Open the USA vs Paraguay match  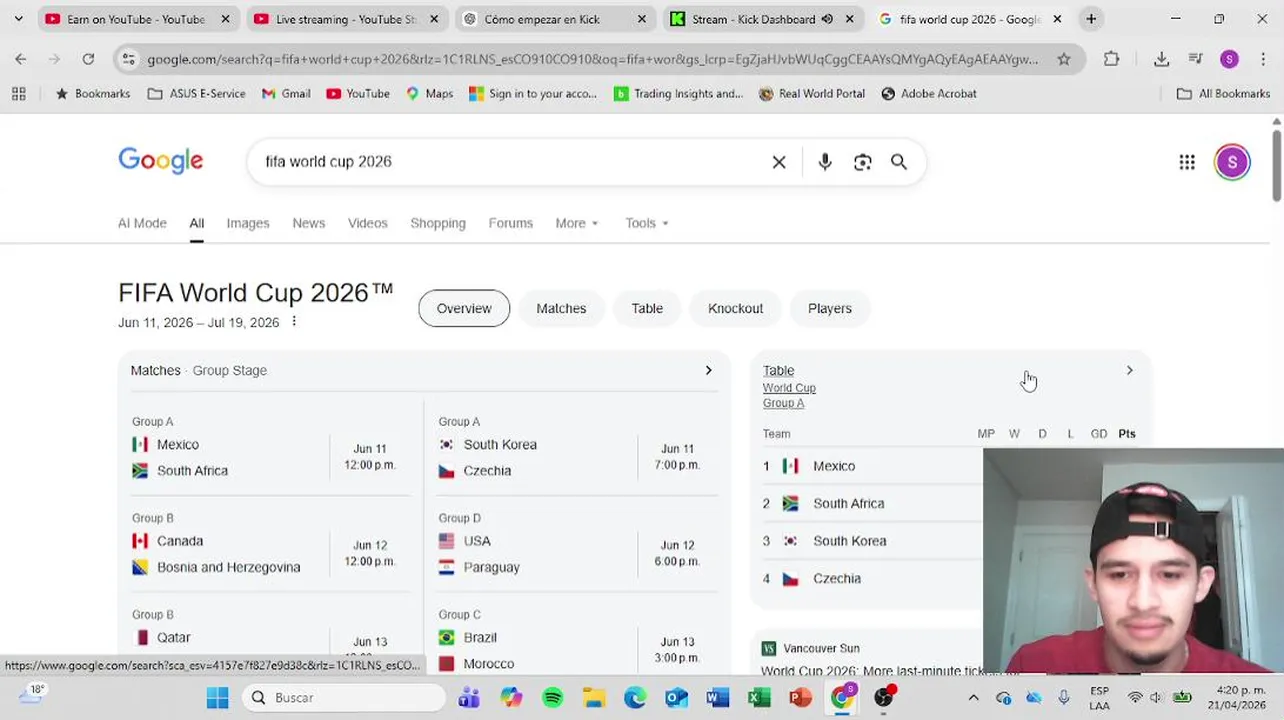(x=577, y=554)
